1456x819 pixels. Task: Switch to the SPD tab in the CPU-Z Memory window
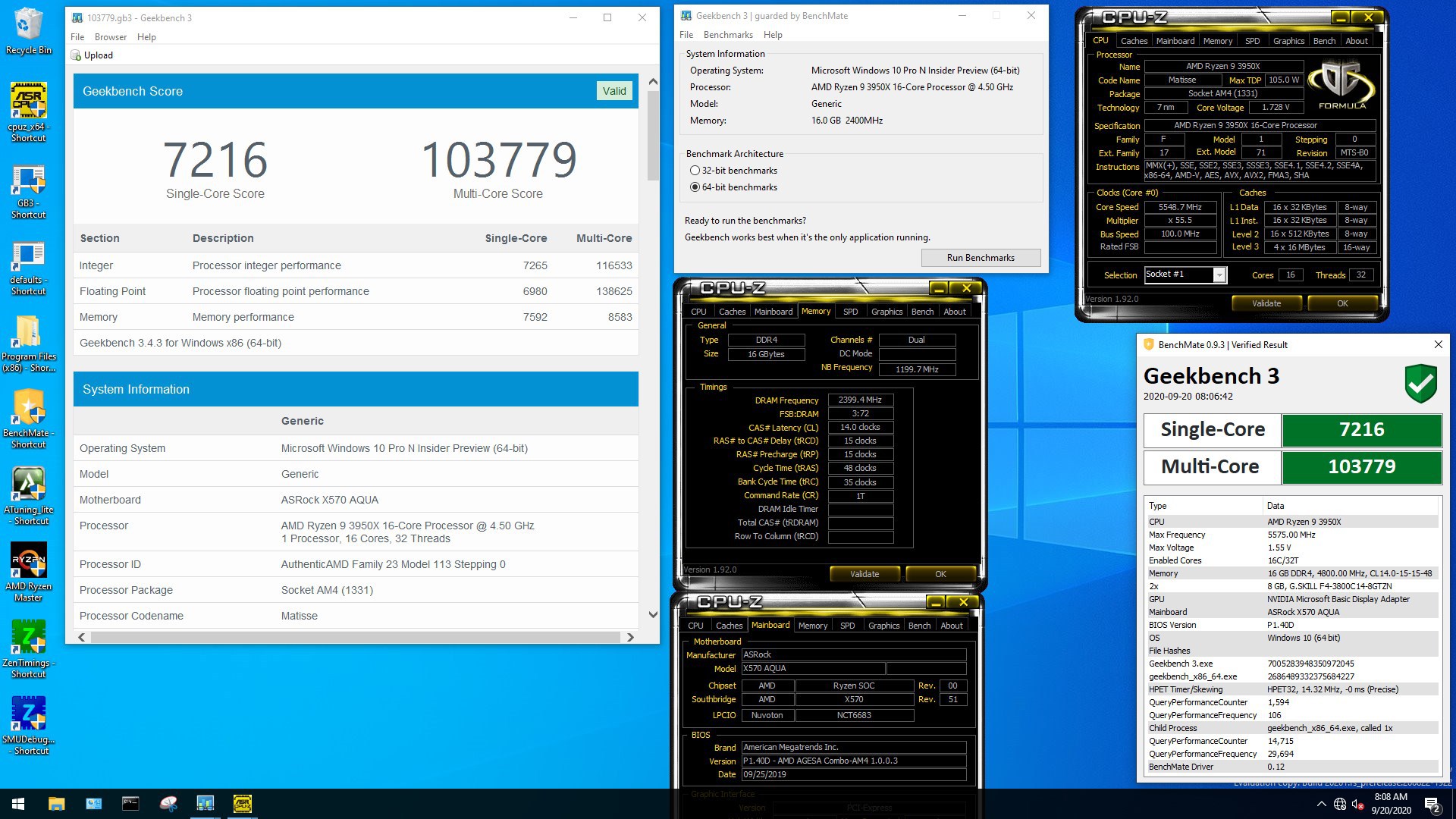(850, 312)
